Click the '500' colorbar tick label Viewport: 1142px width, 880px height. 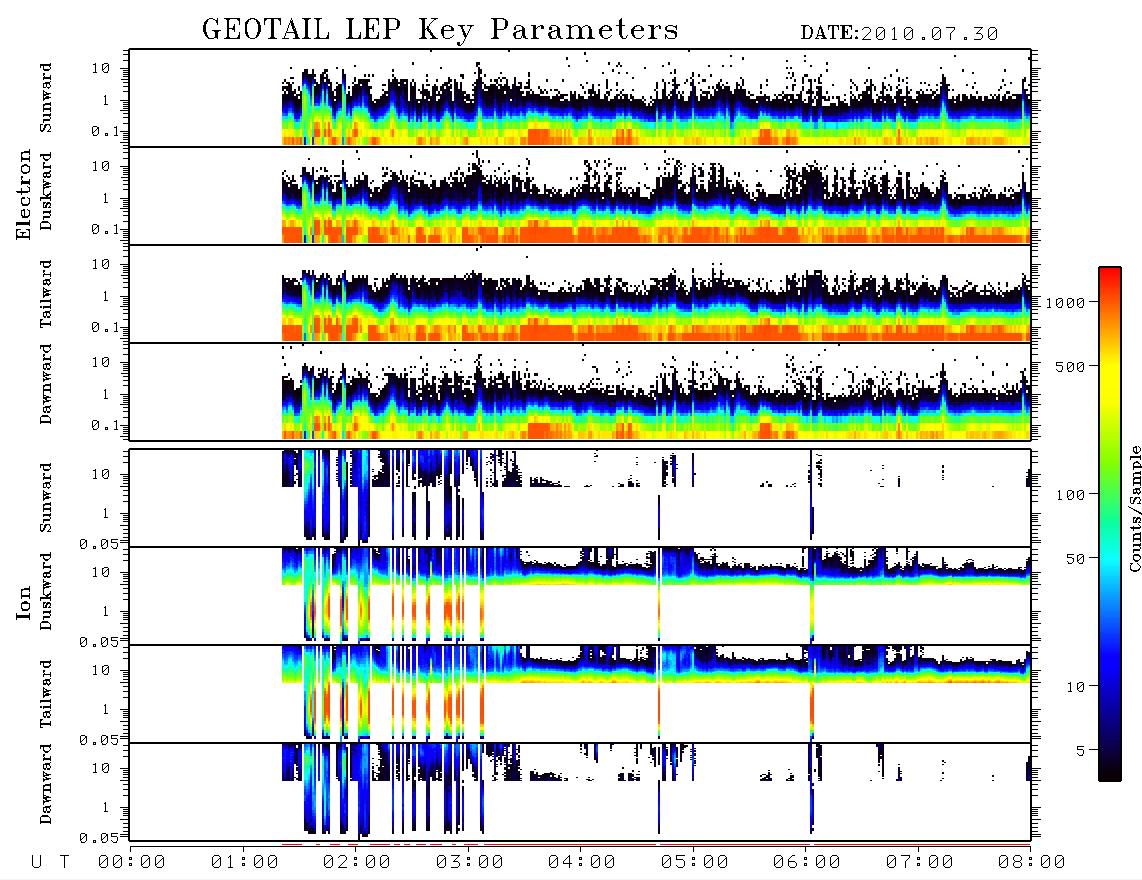click(x=1071, y=366)
